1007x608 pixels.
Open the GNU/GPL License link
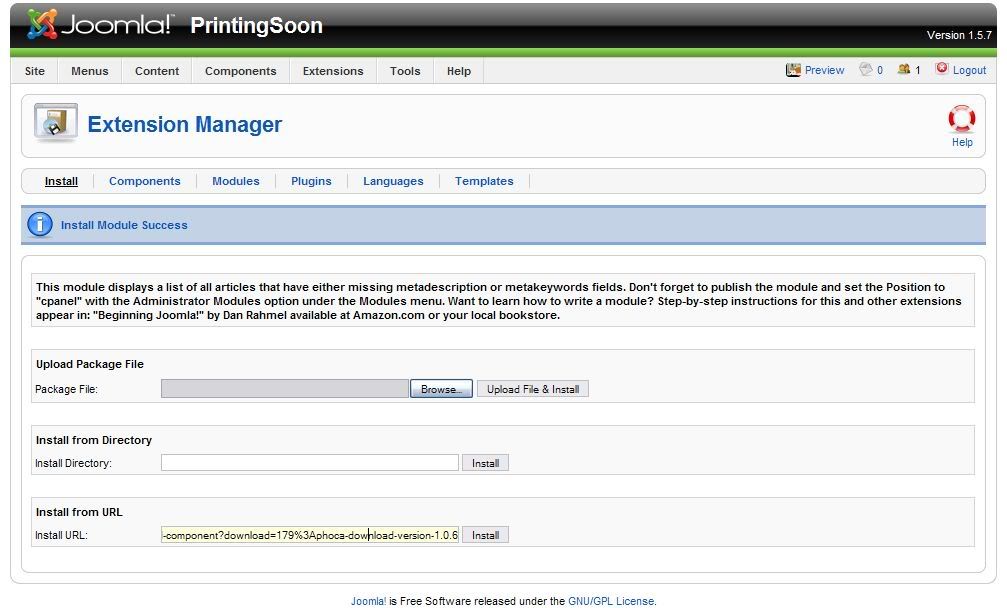[611, 601]
